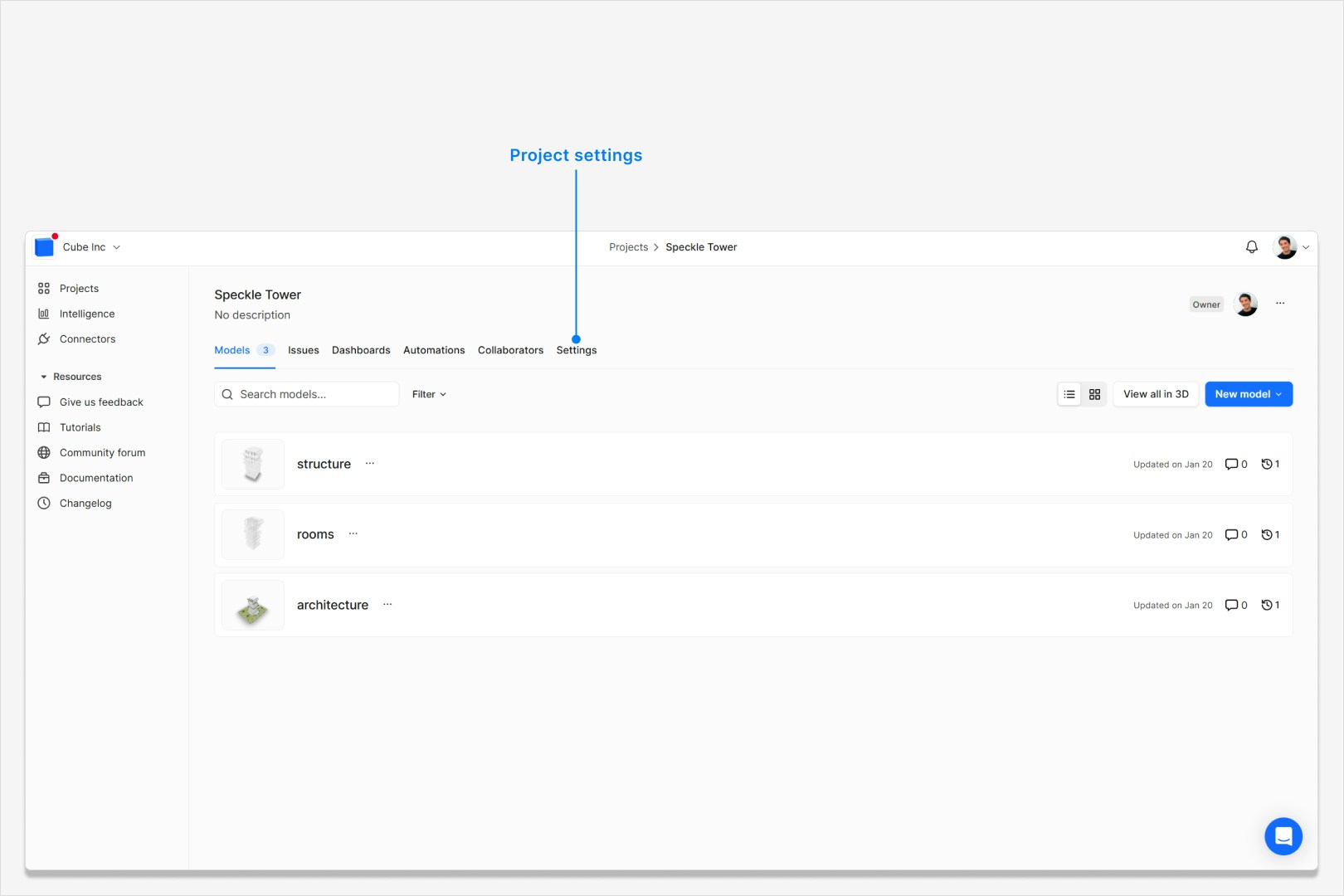Click View all in 3D

coord(1155,394)
